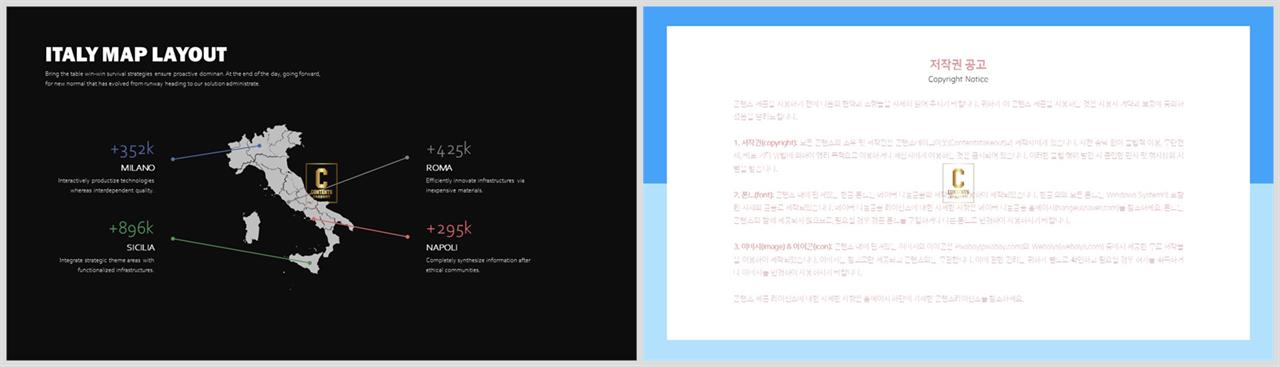This screenshot has height=367, width=1280.
Task: Select the description 'Interactively productize technologies'
Action: pyautogui.click(x=107, y=185)
